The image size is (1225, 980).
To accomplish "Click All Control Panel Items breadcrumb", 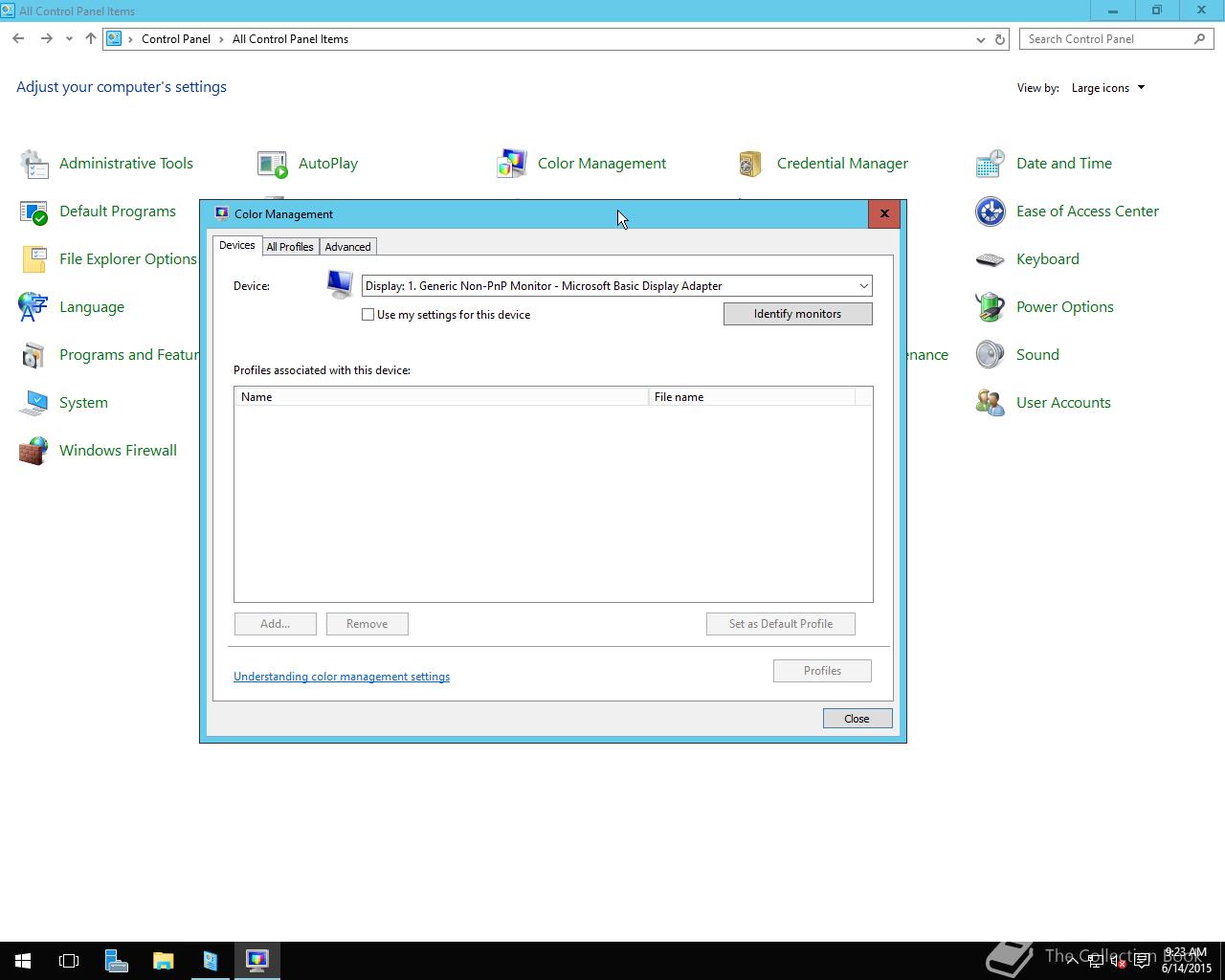I will coord(290,39).
